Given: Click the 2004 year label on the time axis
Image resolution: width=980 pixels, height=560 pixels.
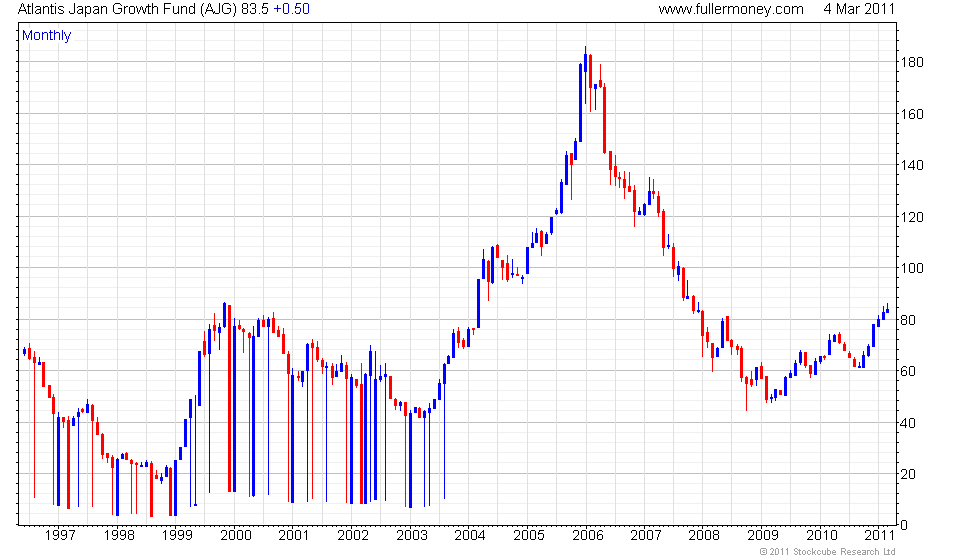Looking at the screenshot, I should pyautogui.click(x=470, y=536).
